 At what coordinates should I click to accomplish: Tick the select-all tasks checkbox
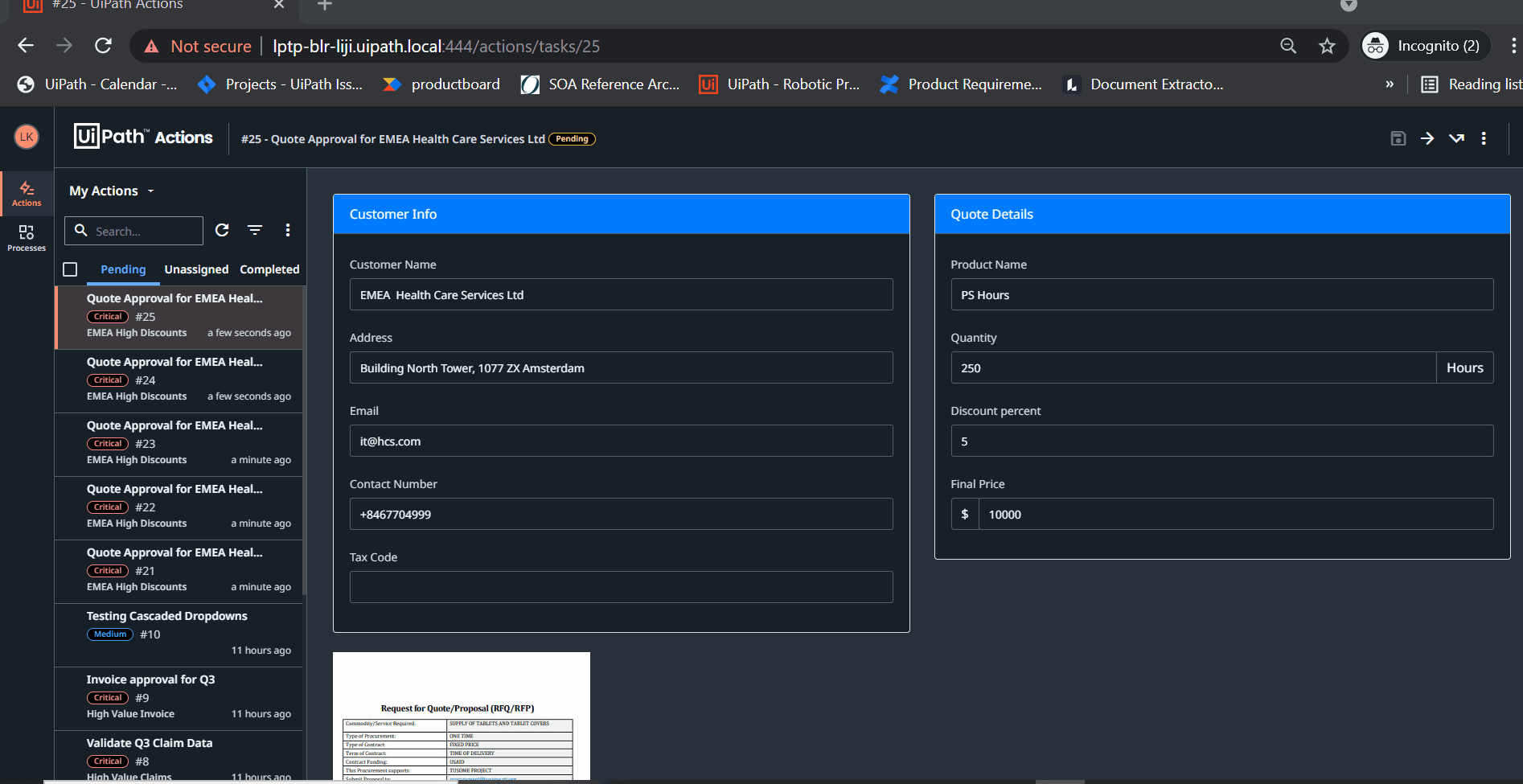(x=70, y=269)
